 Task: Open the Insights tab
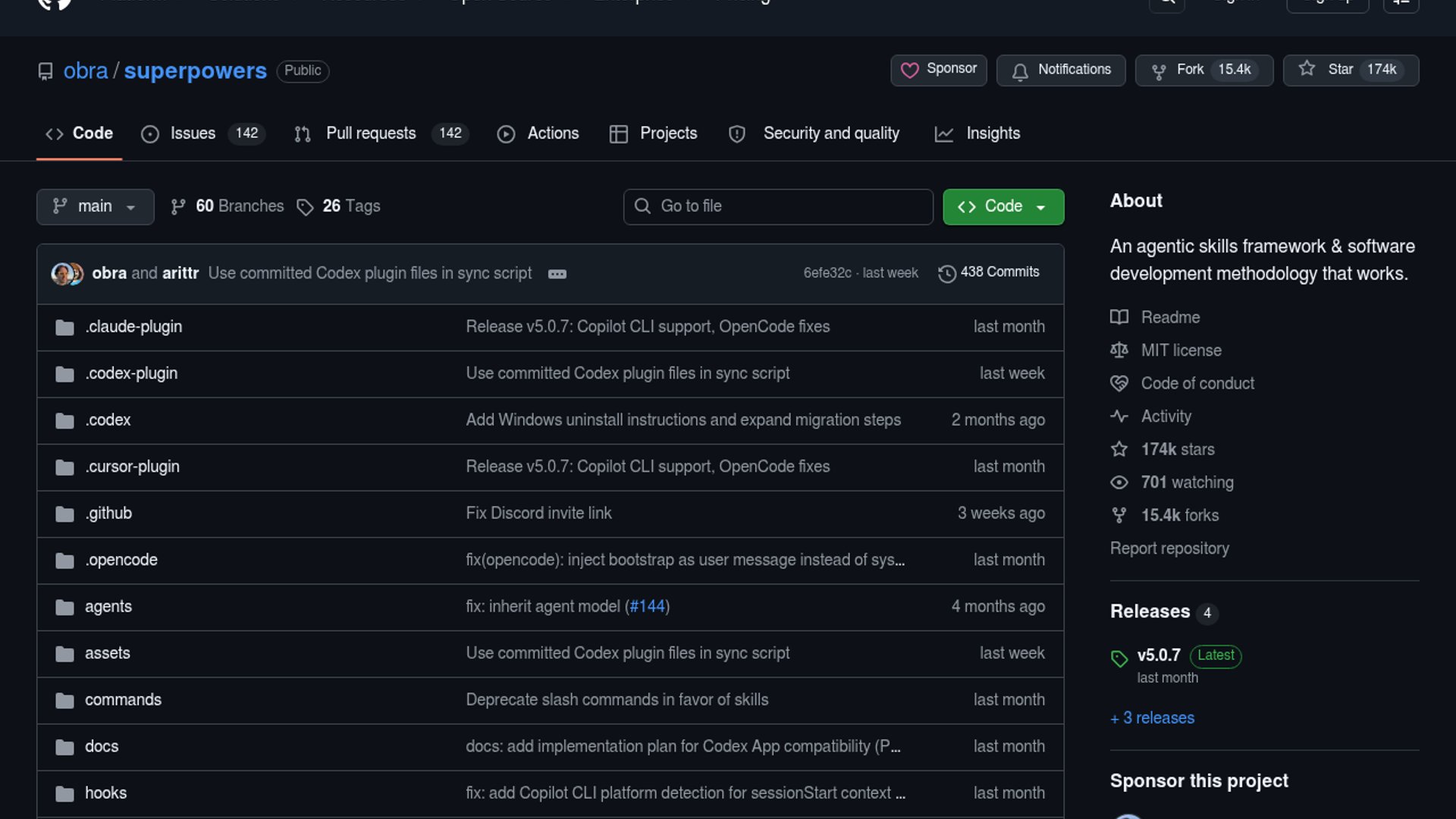[992, 133]
